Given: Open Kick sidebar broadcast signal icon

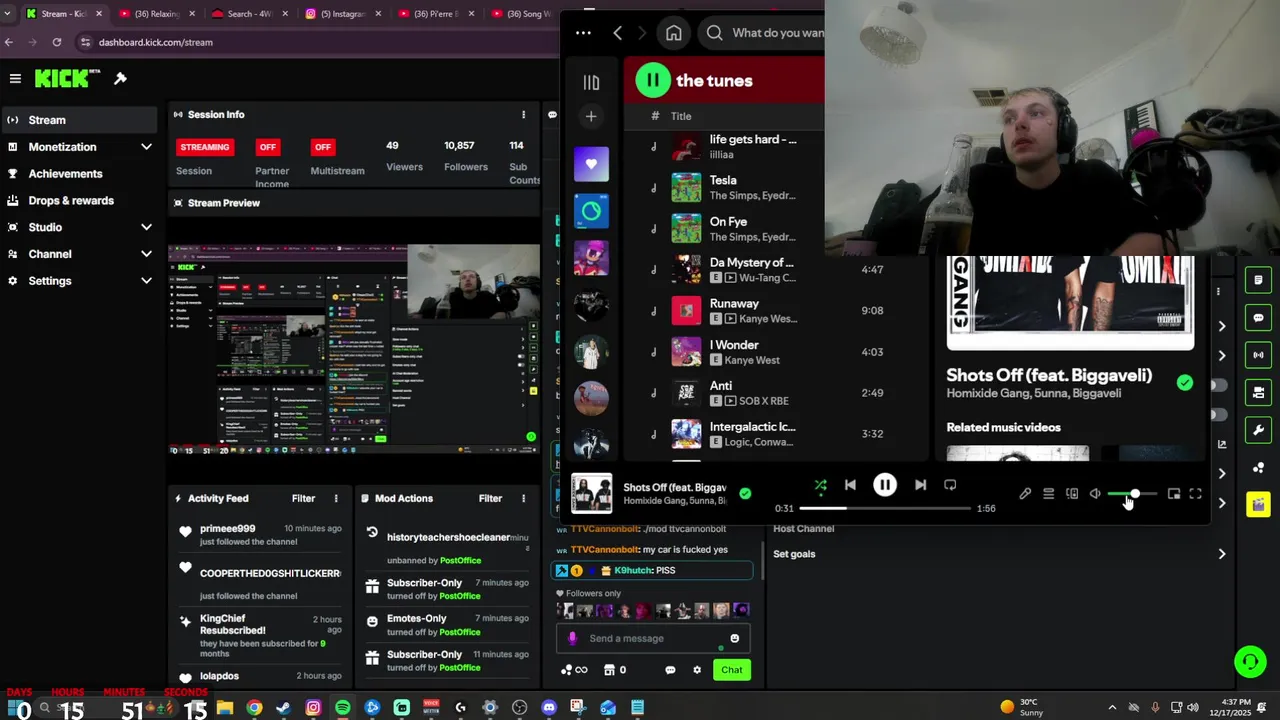Looking at the screenshot, I should [1258, 355].
